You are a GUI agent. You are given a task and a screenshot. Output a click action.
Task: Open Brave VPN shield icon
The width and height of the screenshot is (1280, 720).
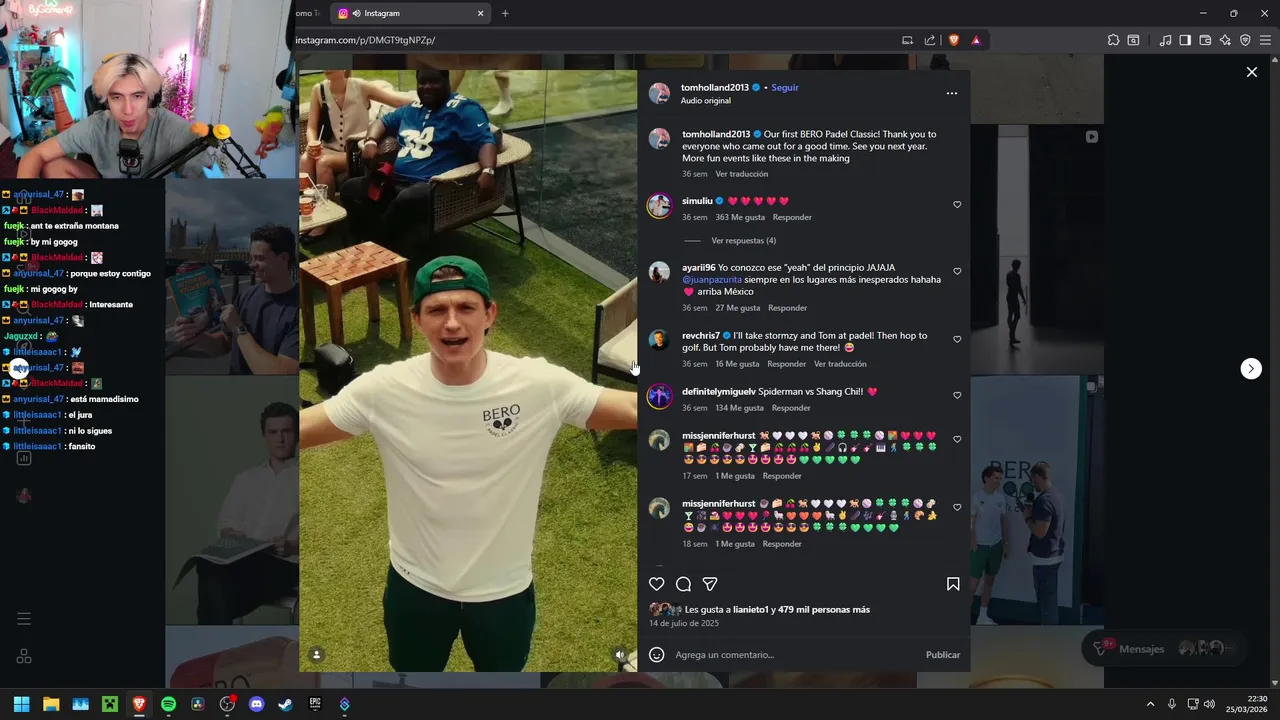tap(1245, 40)
